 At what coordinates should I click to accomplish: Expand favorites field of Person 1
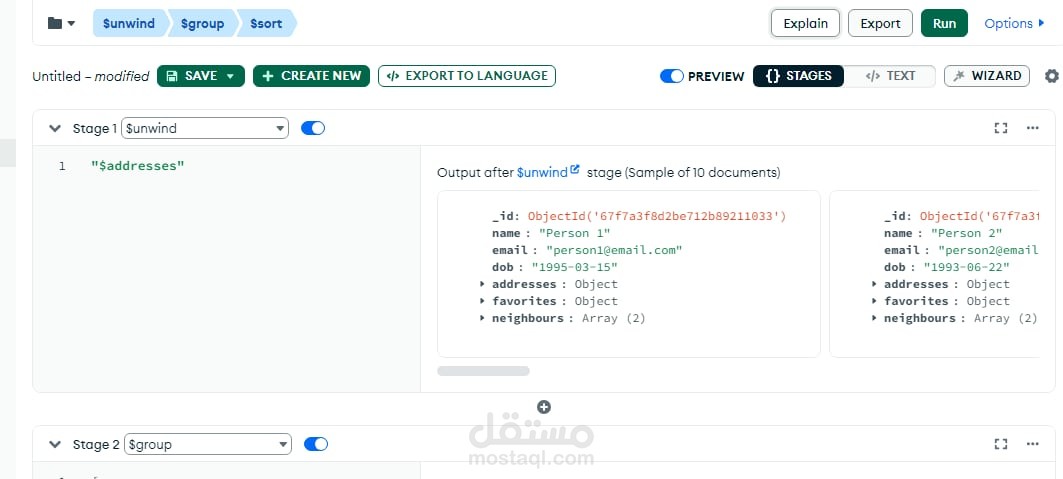pos(482,301)
